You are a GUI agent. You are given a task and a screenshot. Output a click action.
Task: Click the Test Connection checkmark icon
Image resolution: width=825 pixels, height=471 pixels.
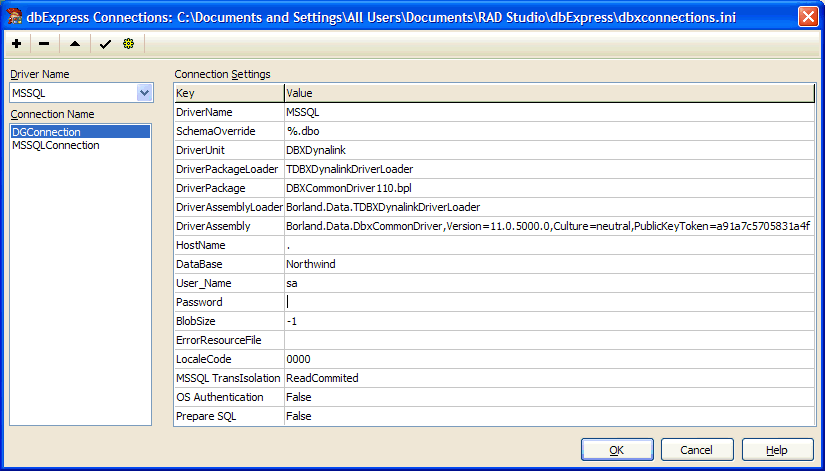[x=105, y=44]
